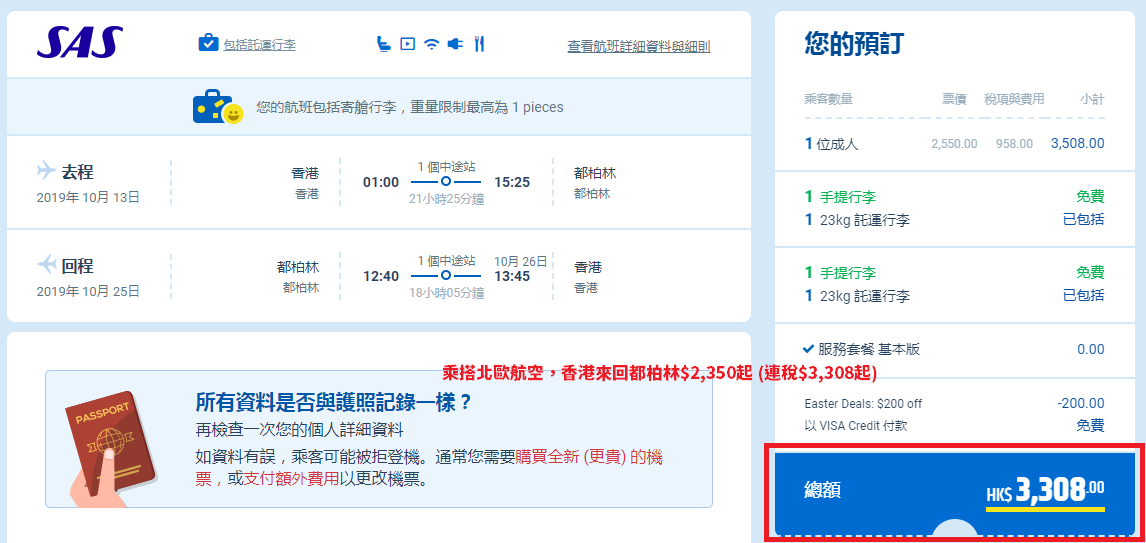Click 以 VISA Credit 付款 row
This screenshot has height=543, width=1146.
point(955,425)
